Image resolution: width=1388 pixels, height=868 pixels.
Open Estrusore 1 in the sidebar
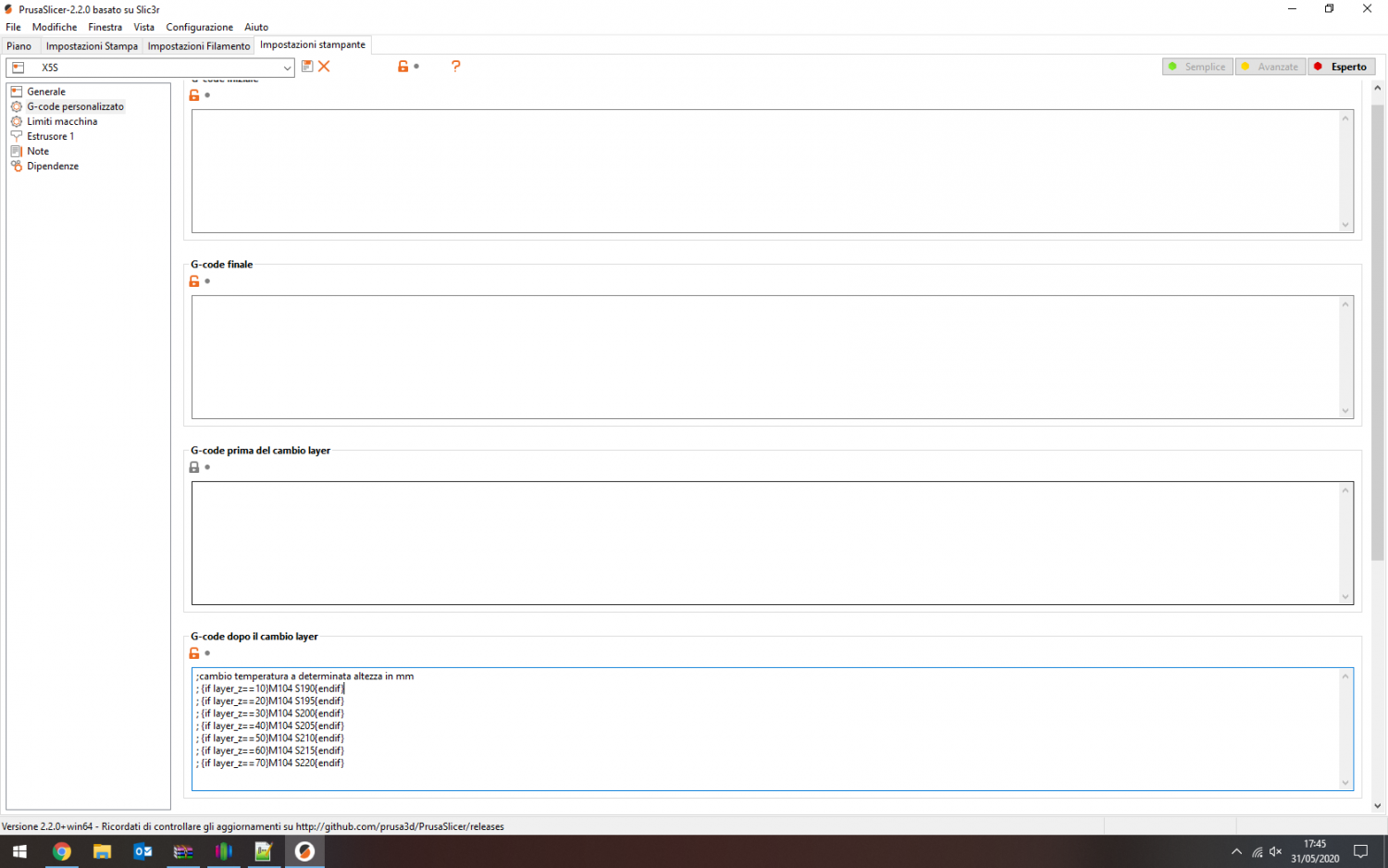coord(50,136)
